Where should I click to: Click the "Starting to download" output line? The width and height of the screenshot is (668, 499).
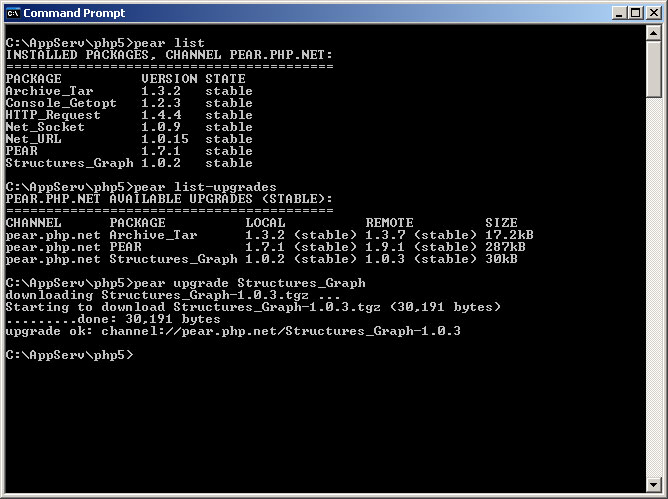[x=253, y=307]
